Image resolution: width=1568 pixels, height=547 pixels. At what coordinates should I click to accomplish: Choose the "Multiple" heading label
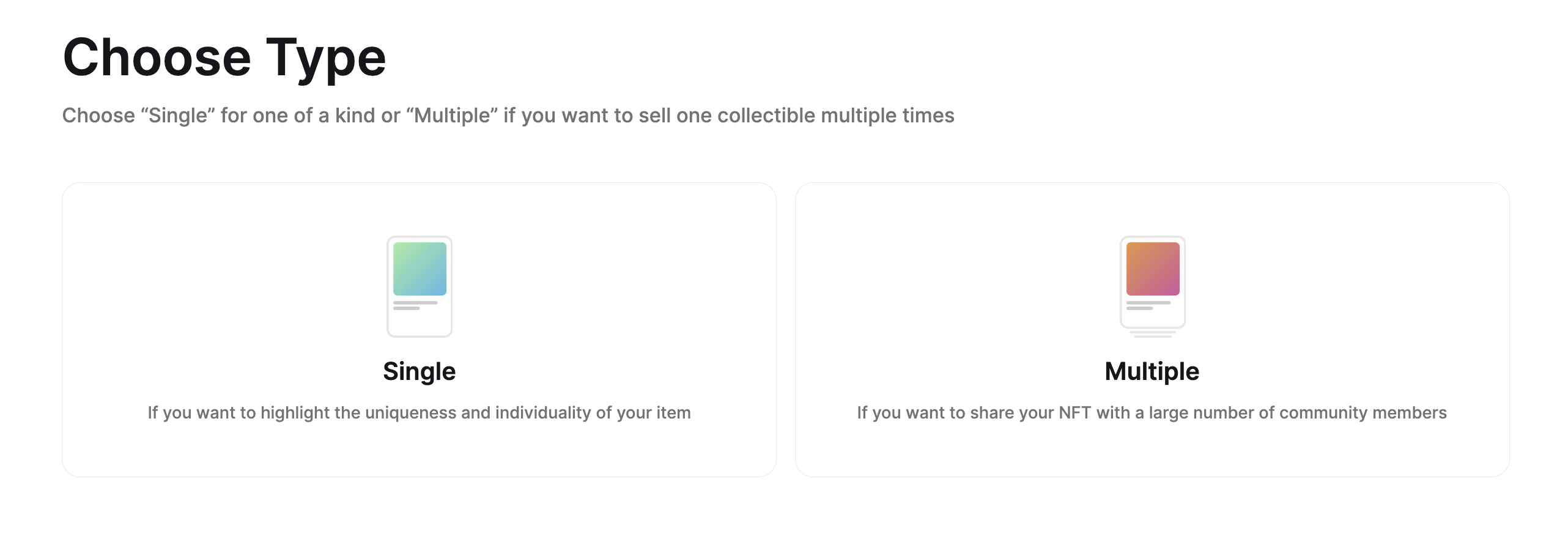[x=1152, y=371]
